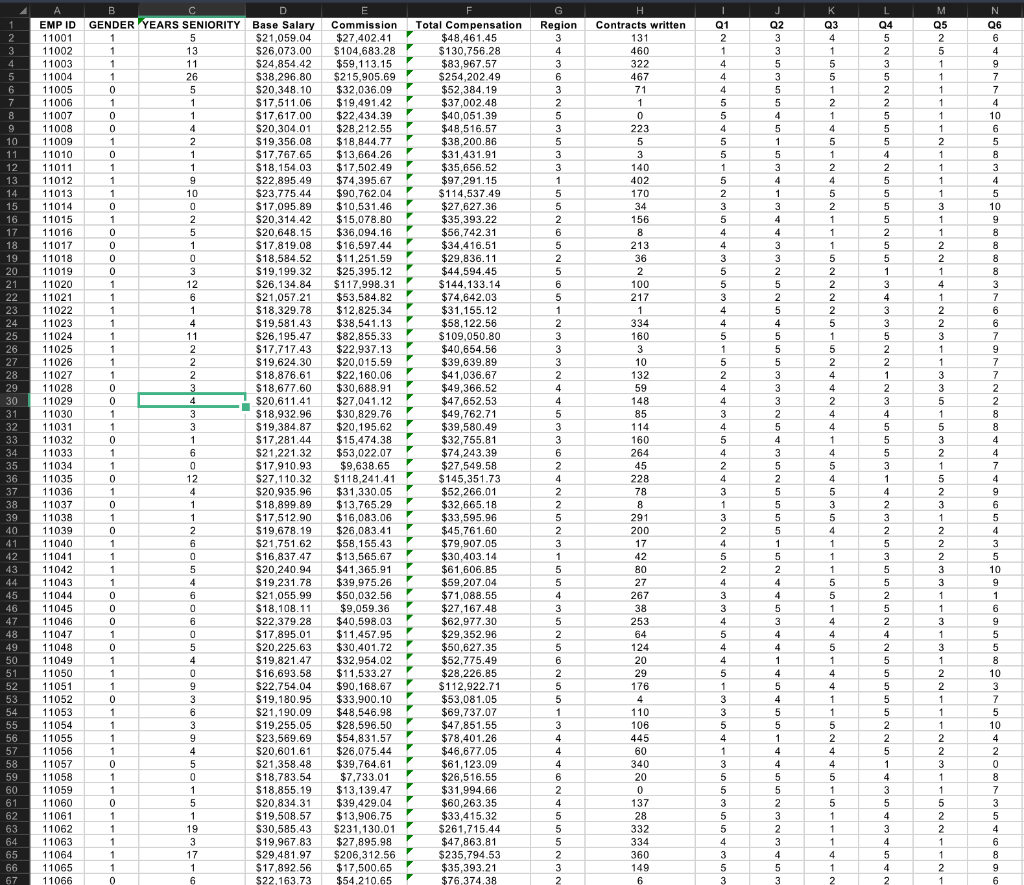Select total compensation cell $48,461.45

click(469, 38)
